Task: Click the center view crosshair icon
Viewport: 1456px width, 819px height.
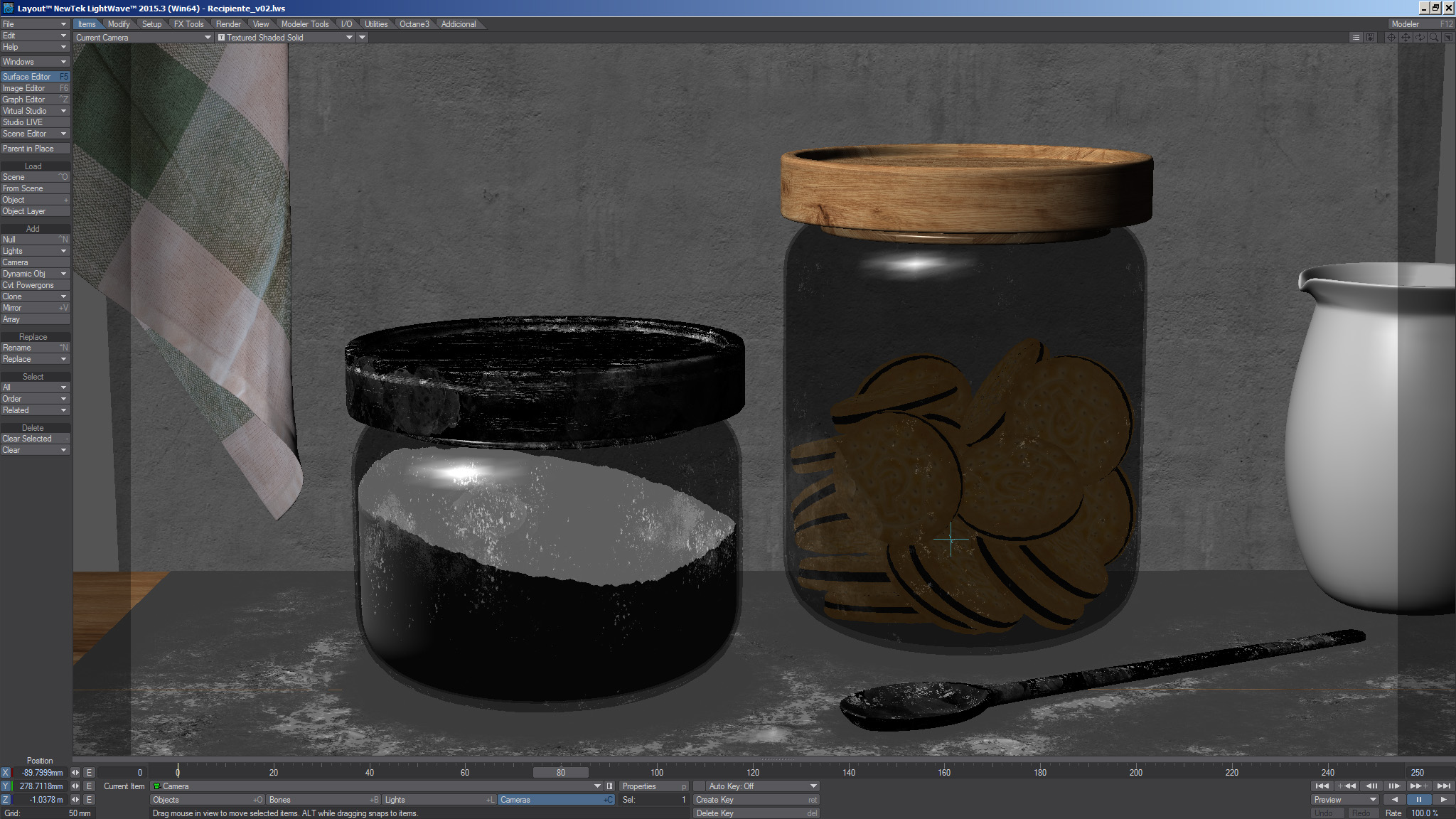Action: [1391, 37]
